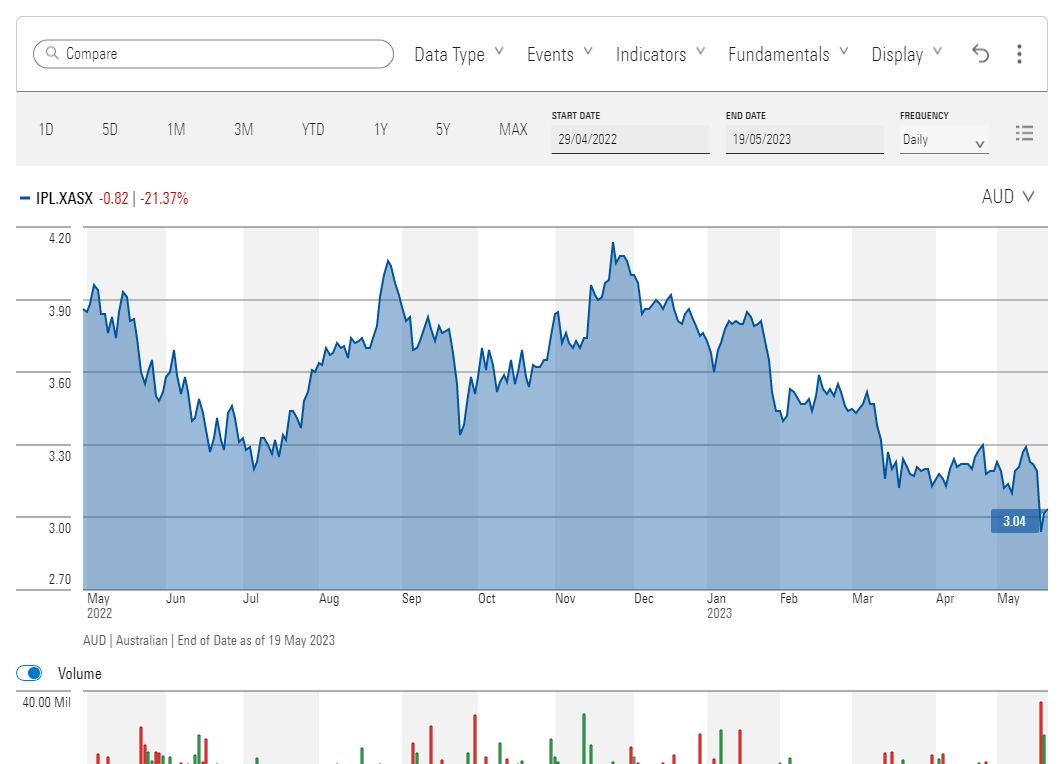Select the MAX date range

pos(513,129)
